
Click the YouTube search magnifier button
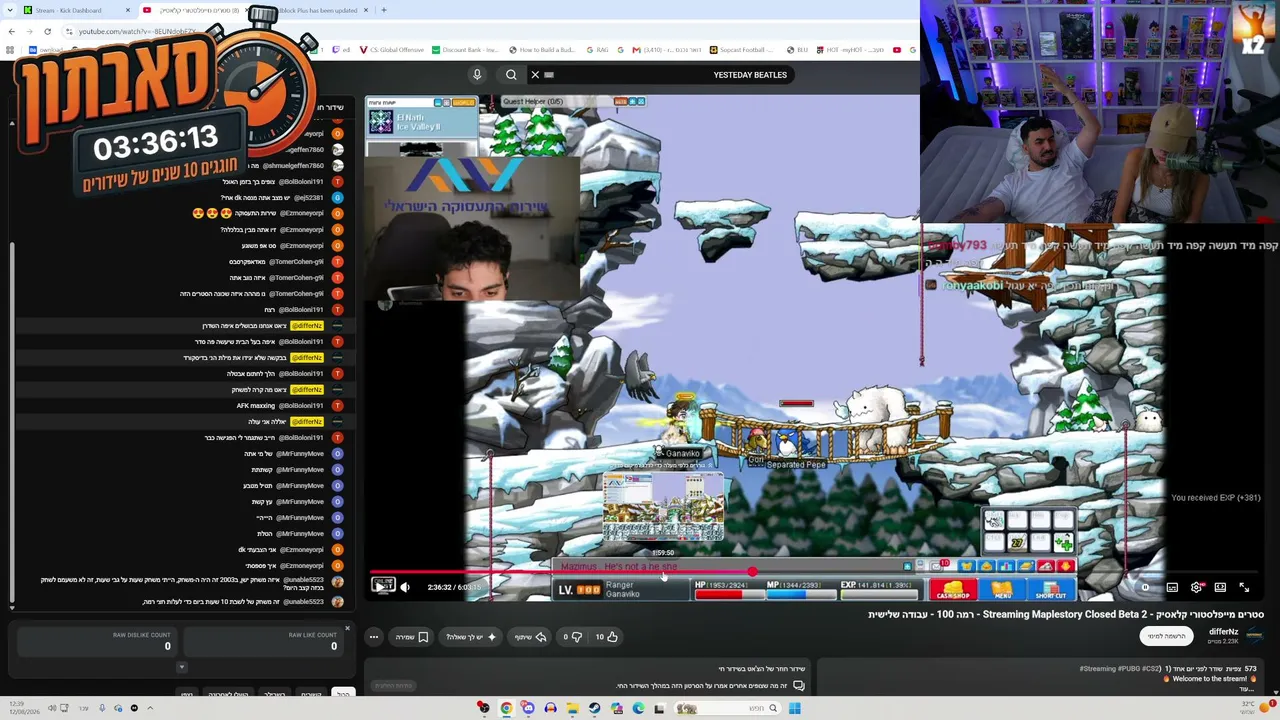click(x=511, y=75)
